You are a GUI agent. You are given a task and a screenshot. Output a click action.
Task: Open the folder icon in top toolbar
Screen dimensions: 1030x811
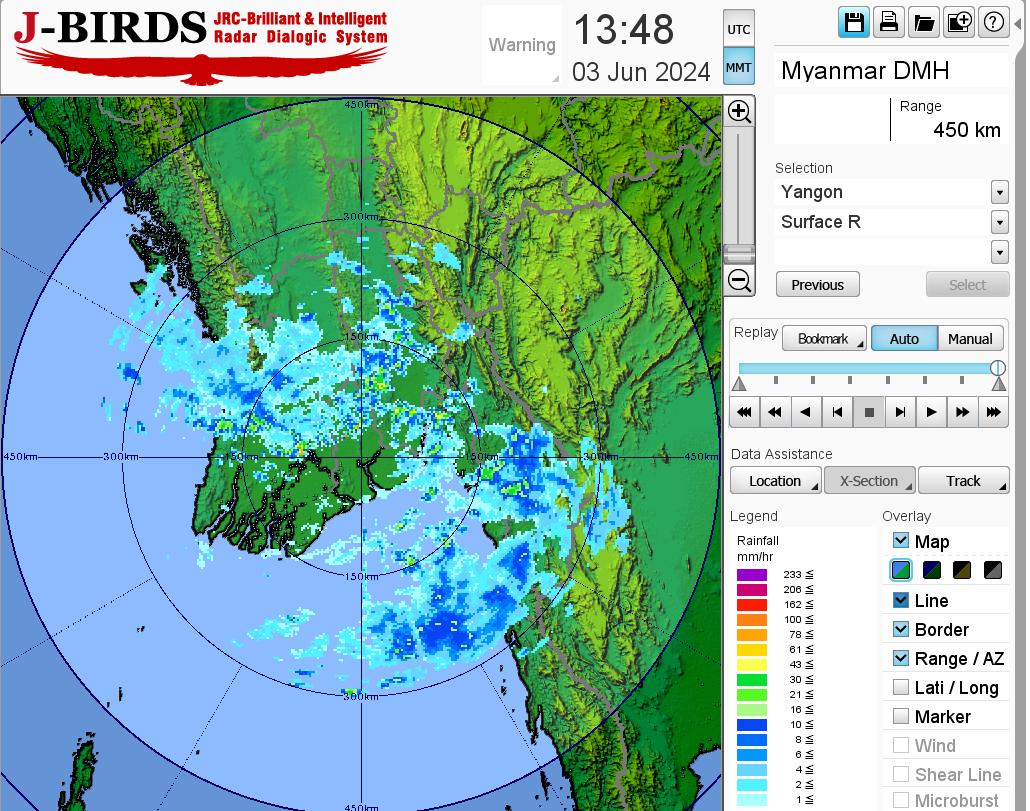924,23
